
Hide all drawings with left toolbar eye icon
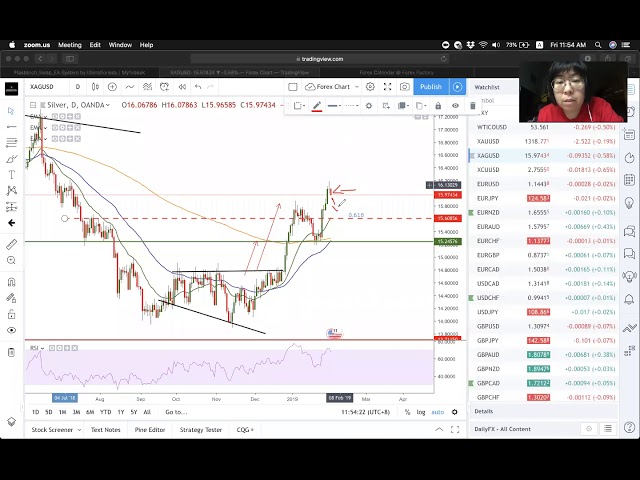click(11, 330)
